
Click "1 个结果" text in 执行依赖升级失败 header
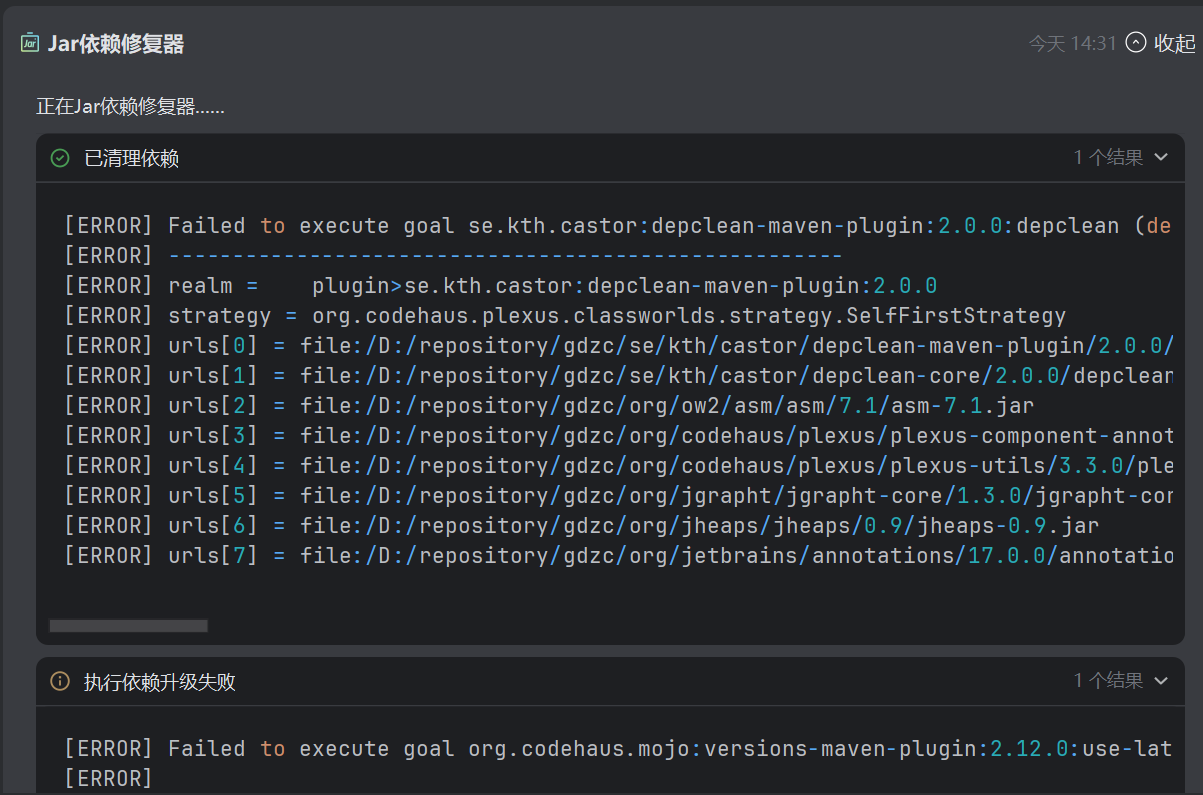point(1108,680)
